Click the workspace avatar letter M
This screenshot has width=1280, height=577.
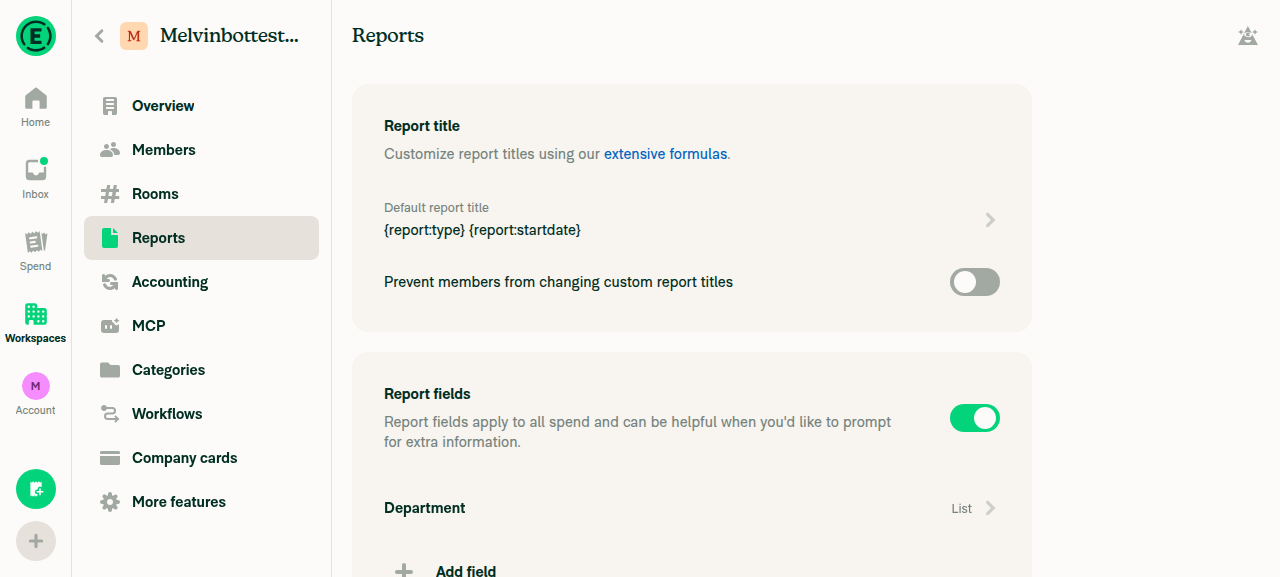point(134,36)
